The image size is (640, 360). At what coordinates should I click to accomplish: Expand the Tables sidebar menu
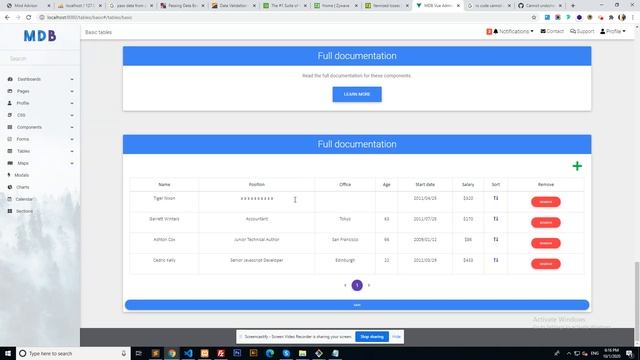[40, 151]
